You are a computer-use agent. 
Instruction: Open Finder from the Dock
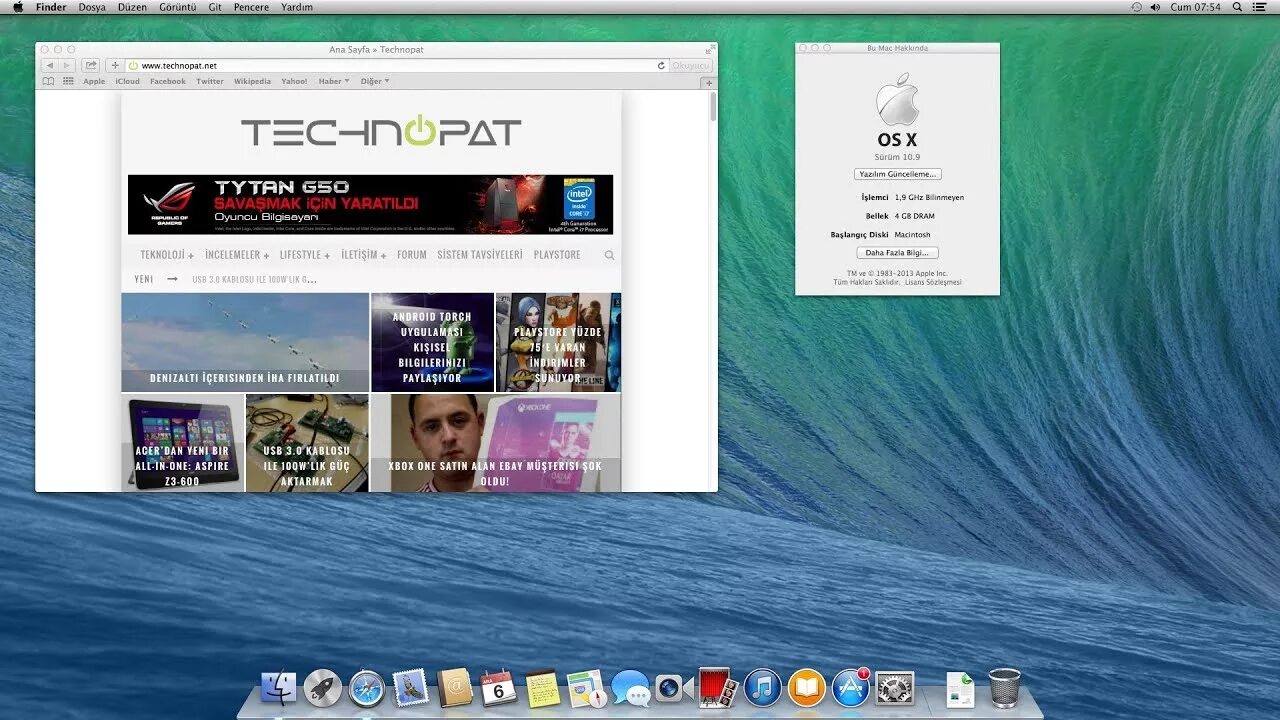tap(278, 688)
